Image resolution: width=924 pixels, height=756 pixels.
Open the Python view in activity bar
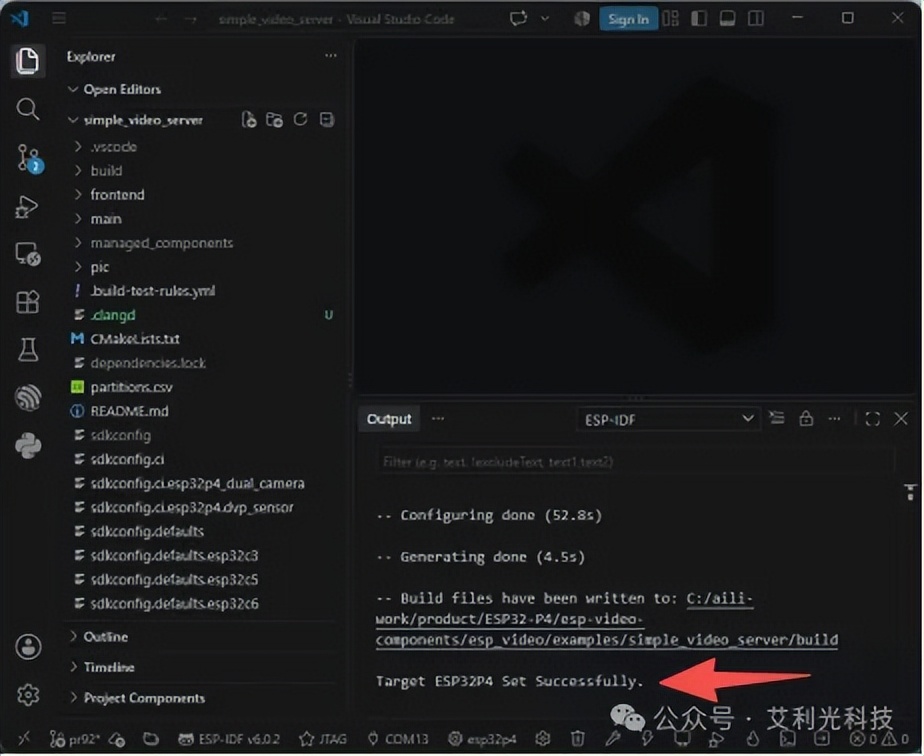(x=28, y=445)
